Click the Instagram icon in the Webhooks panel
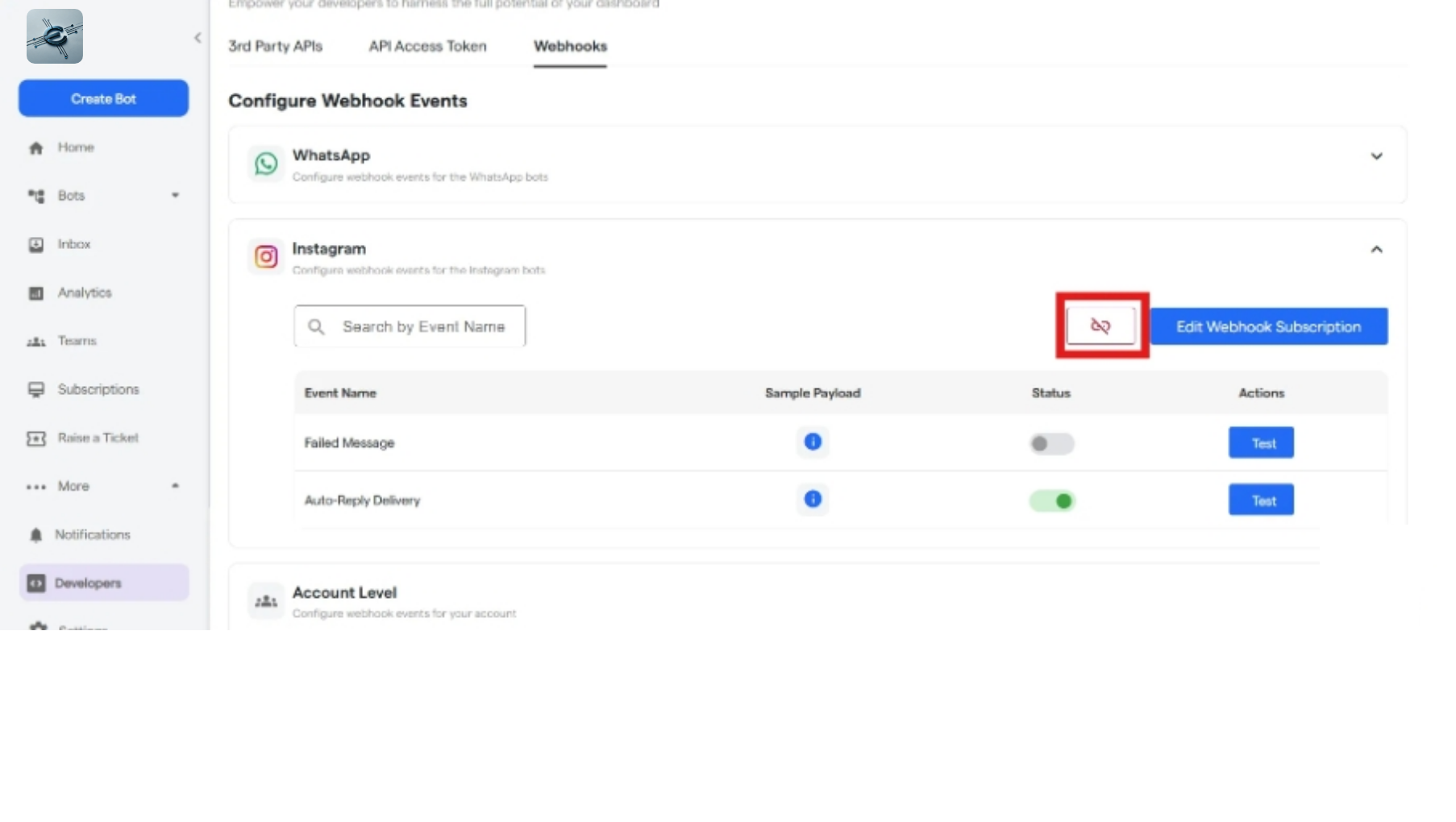This screenshot has width=1456, height=822. [x=265, y=256]
